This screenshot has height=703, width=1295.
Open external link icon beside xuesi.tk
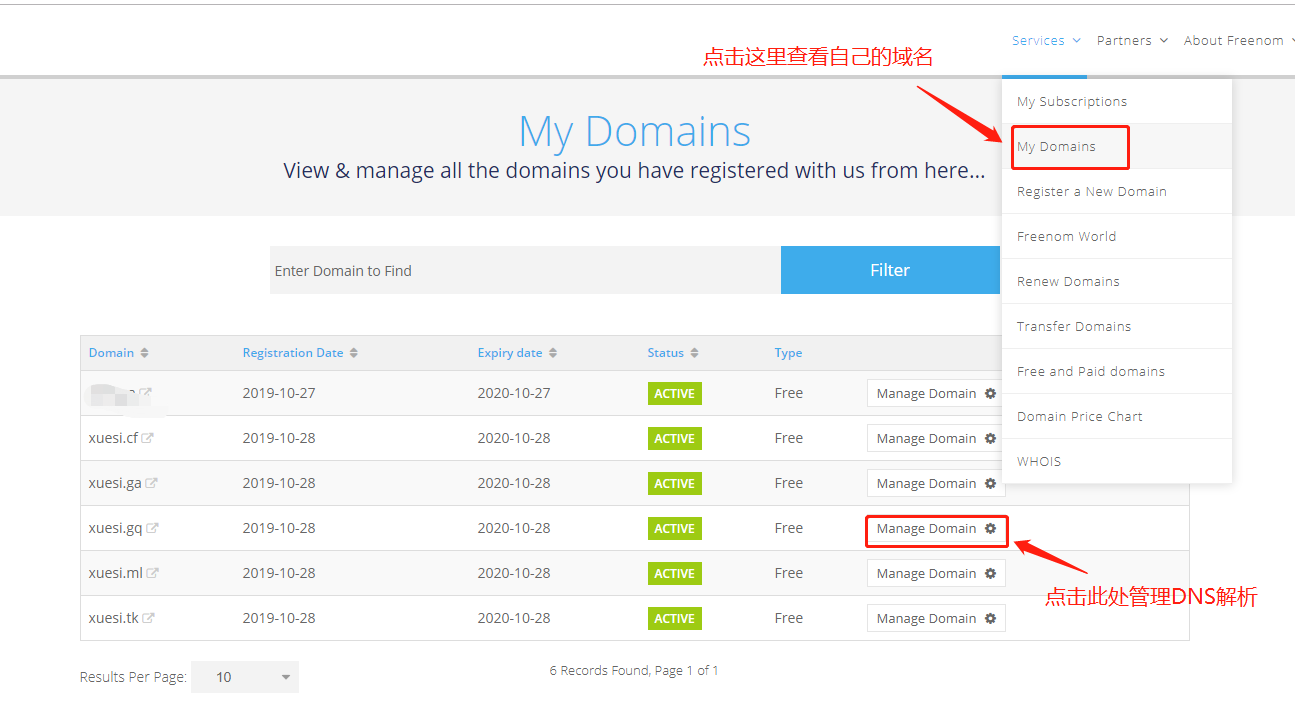click(149, 618)
